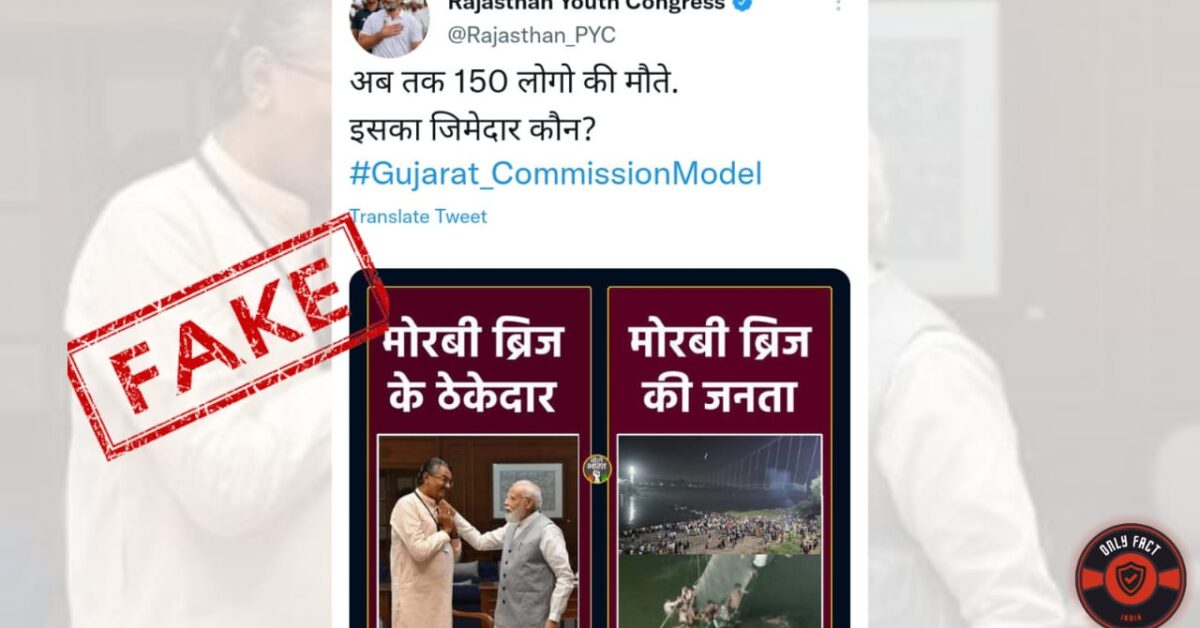This screenshot has width=1200, height=628.
Task: Click man with glasses in small tweet photo
Action: point(422,541)
